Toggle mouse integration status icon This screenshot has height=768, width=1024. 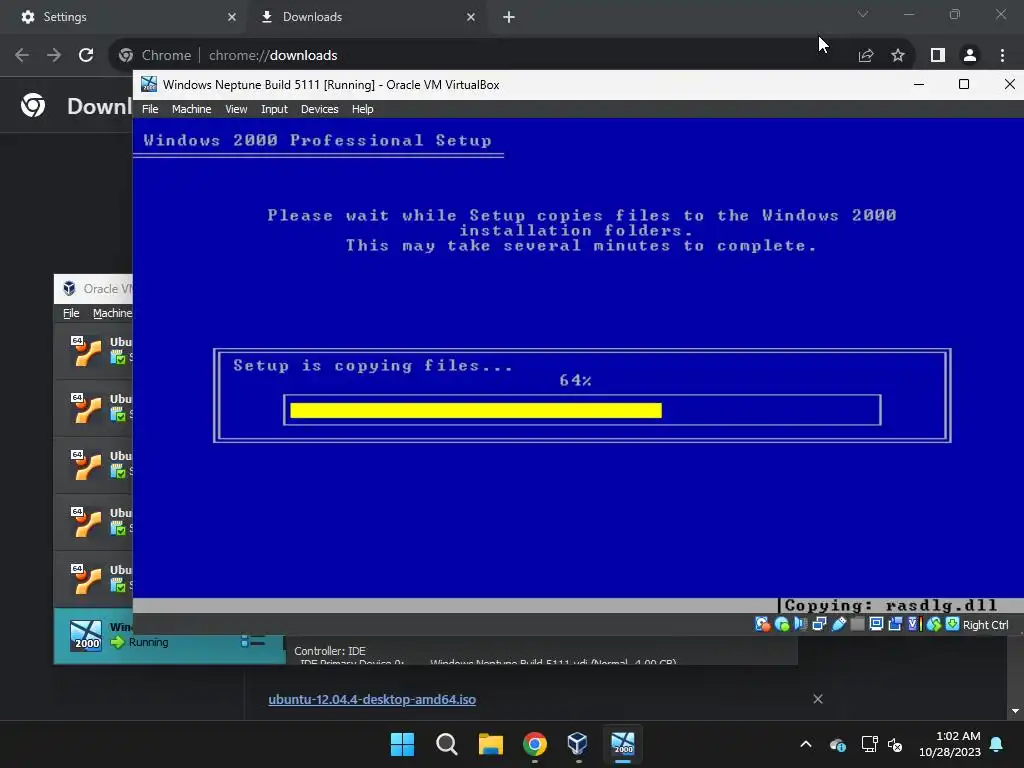point(934,624)
